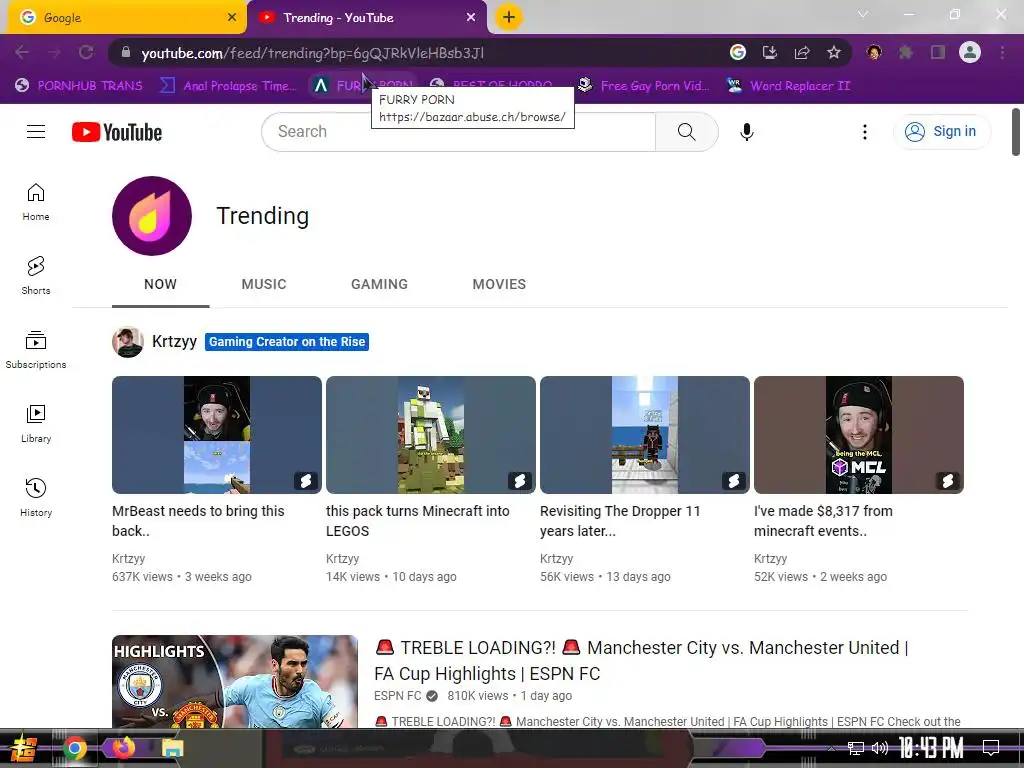Select the NOW trending tab
The width and height of the screenshot is (1024, 768).
160,284
